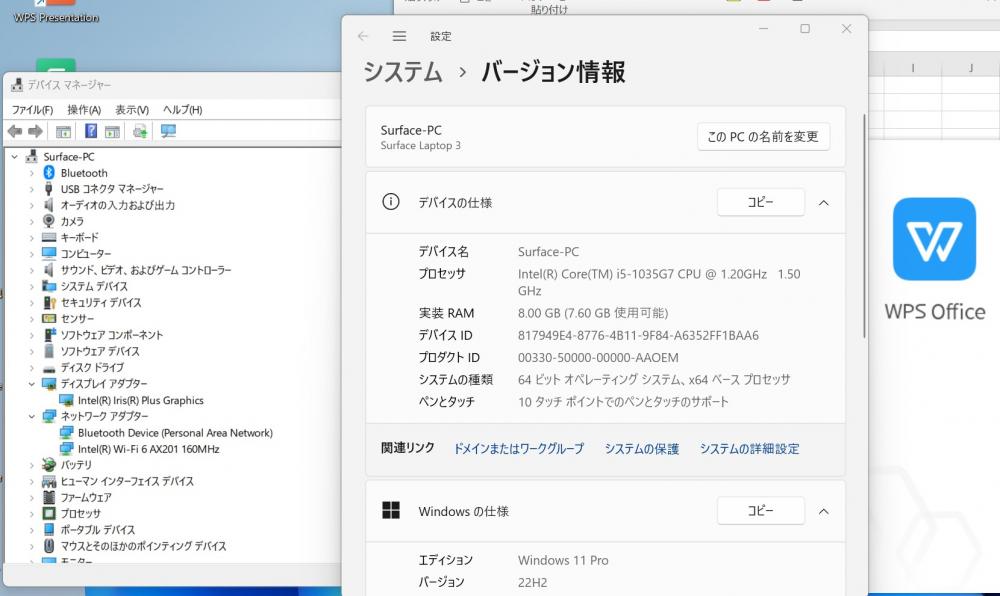Expand the ヒューマン インターフェイス デバイス node

click(x=31, y=481)
